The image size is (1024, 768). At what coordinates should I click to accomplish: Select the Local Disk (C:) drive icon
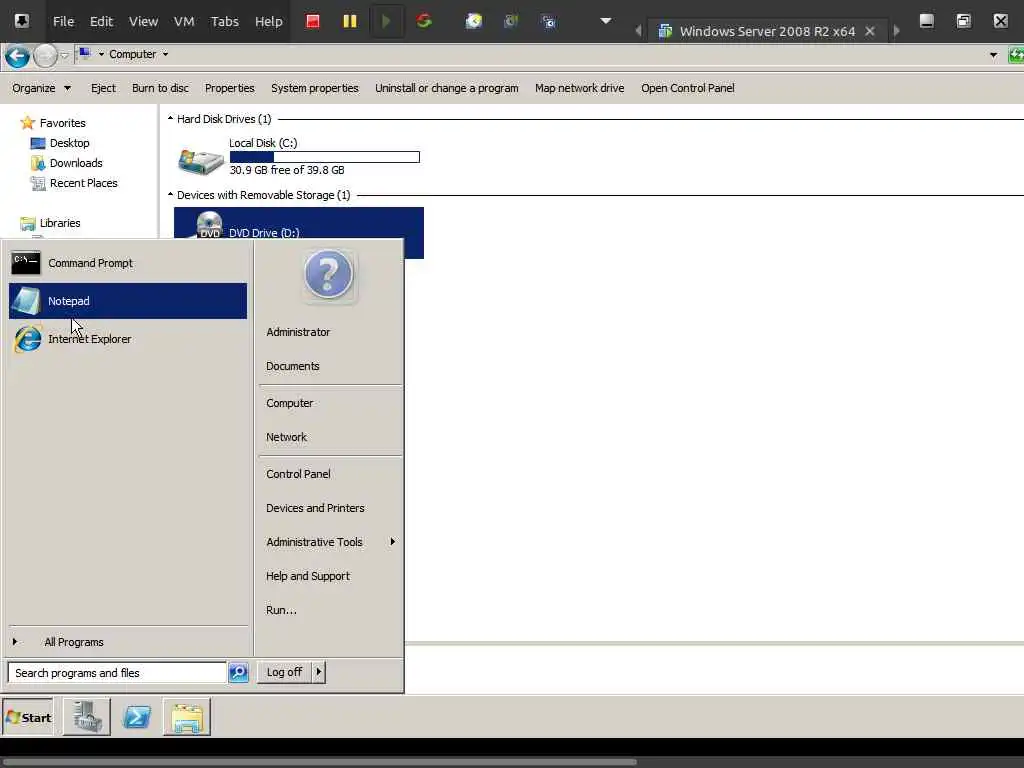[200, 160]
